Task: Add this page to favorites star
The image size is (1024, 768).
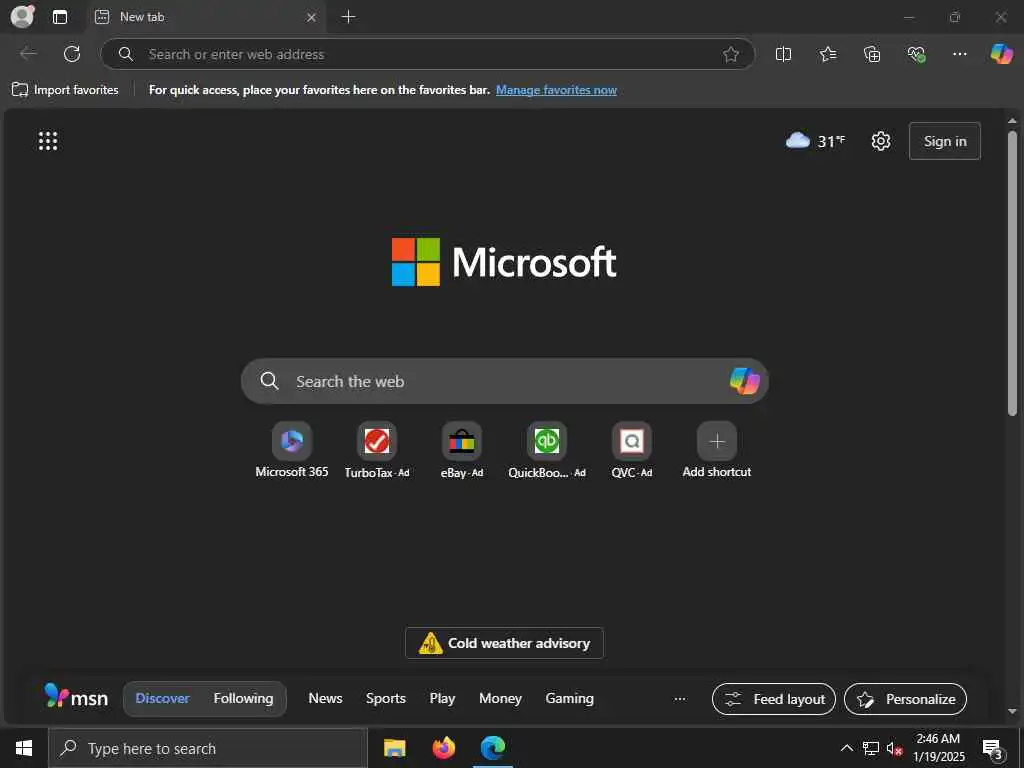Action: [731, 54]
